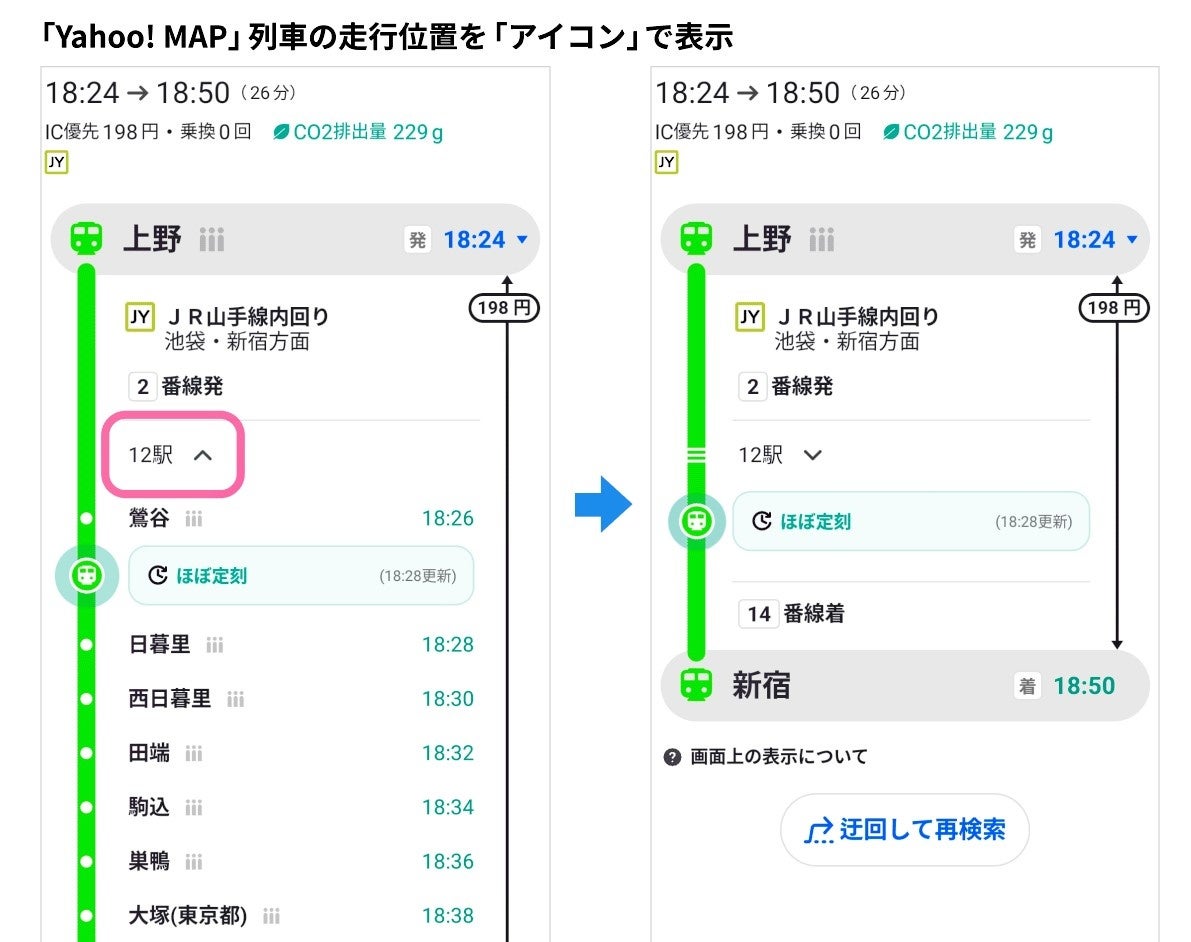
Task: Click congestion icon next to 鶯谷
Action: (194, 519)
